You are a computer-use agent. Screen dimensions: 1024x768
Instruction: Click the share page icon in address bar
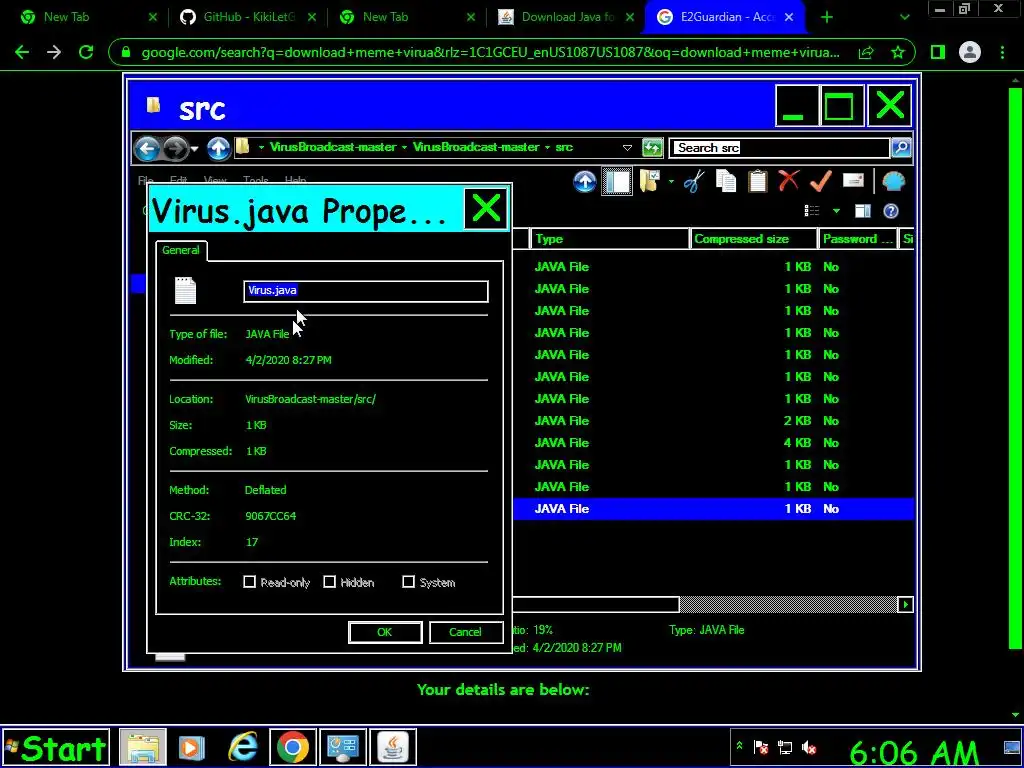click(x=866, y=52)
